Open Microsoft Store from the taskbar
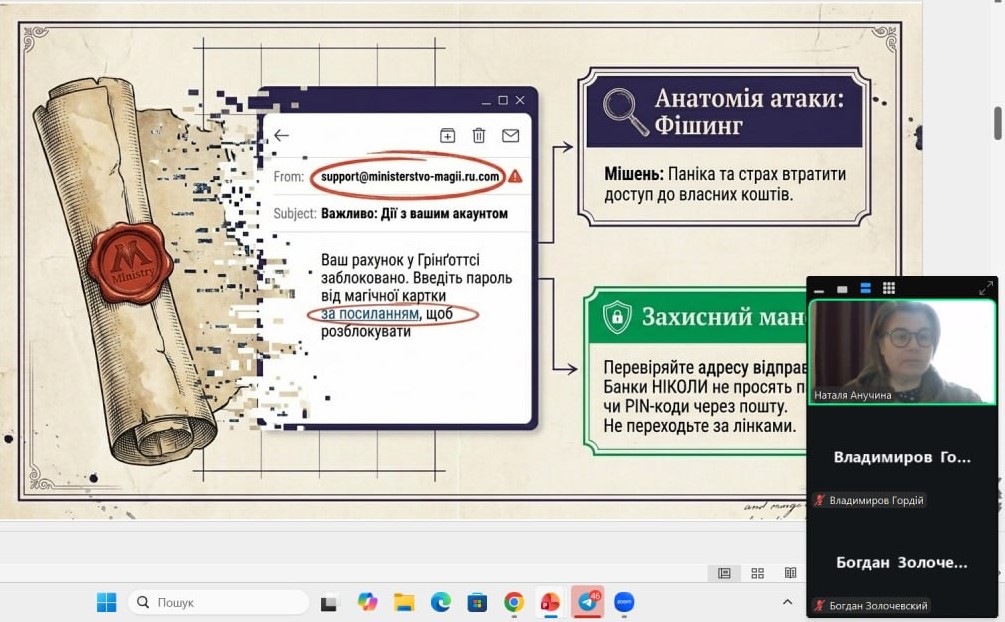The image size is (1005, 622). click(x=477, y=602)
